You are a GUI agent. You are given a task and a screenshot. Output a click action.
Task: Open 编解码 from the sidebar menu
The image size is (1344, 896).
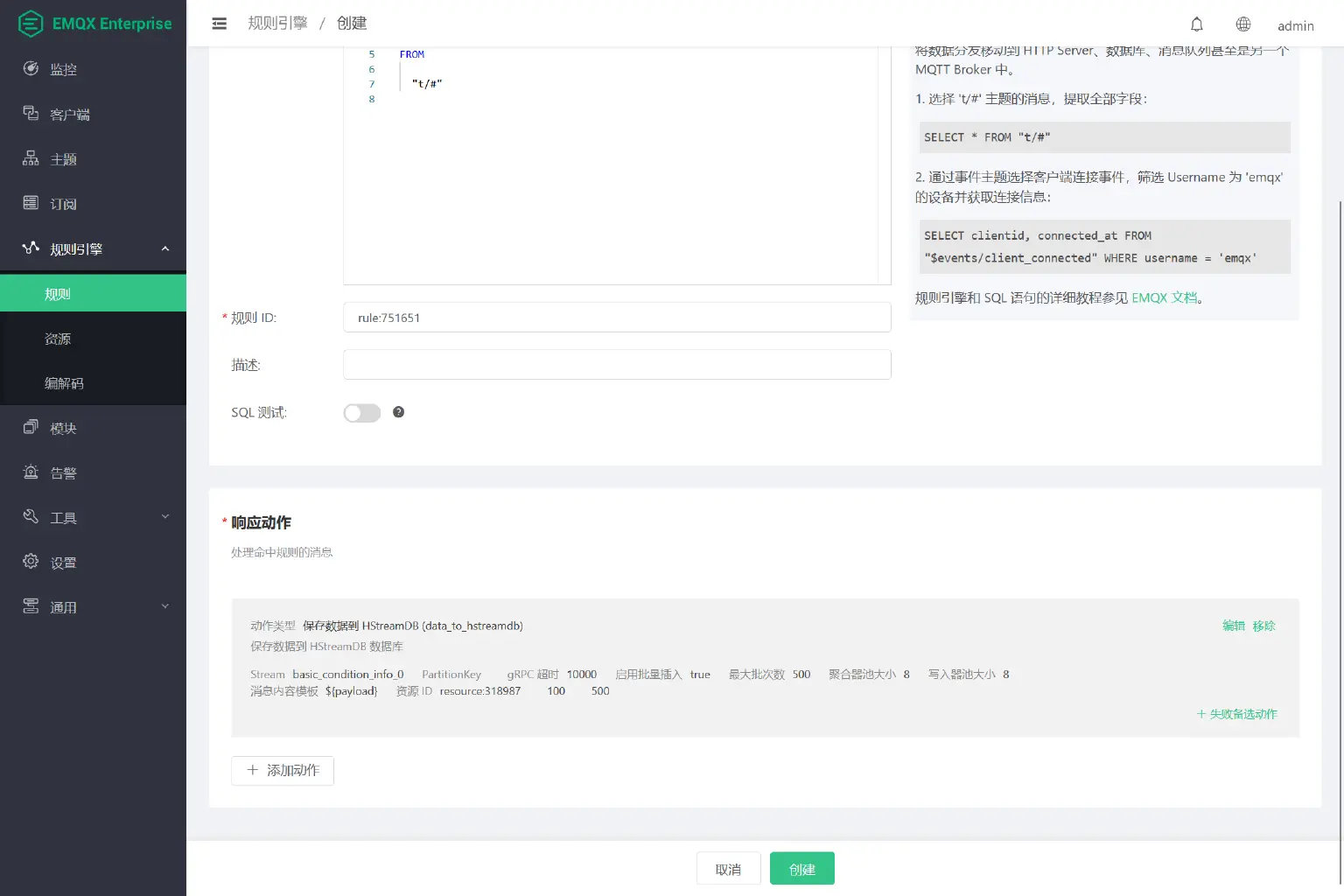[x=63, y=383]
